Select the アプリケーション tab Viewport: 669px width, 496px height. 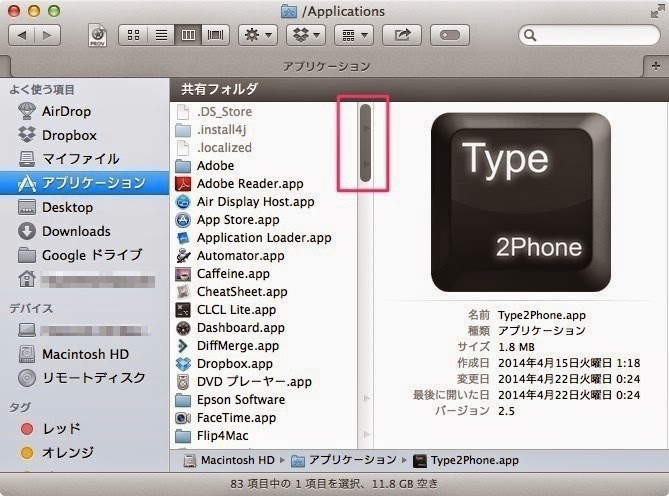coord(326,66)
